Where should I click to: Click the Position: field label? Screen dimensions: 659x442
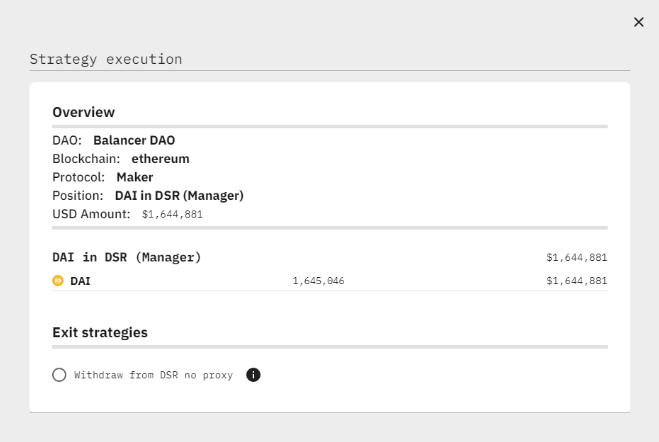tap(78, 196)
